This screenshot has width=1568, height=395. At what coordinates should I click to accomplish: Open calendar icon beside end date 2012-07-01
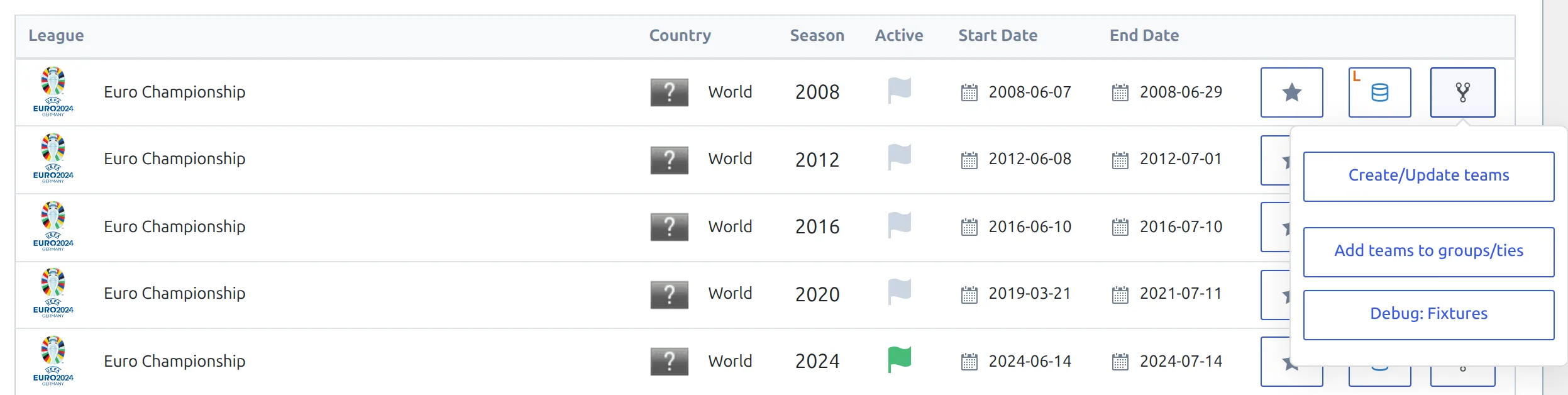coord(1120,160)
